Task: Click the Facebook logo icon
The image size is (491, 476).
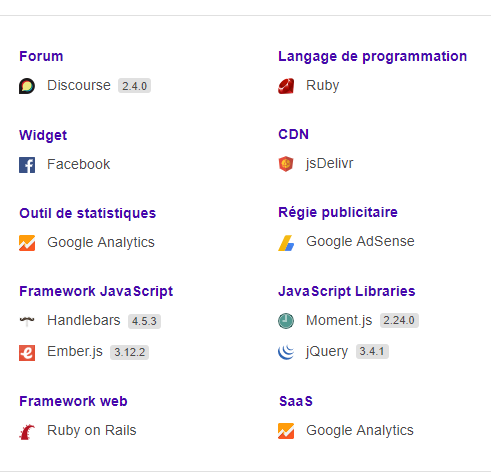Action: coord(27,165)
